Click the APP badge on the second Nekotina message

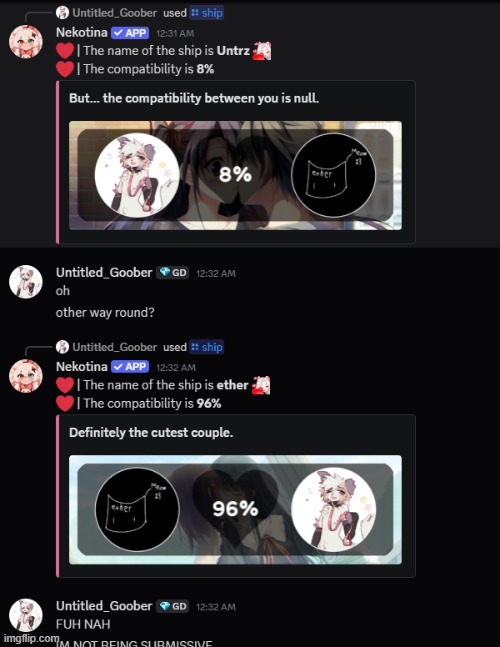pos(130,366)
